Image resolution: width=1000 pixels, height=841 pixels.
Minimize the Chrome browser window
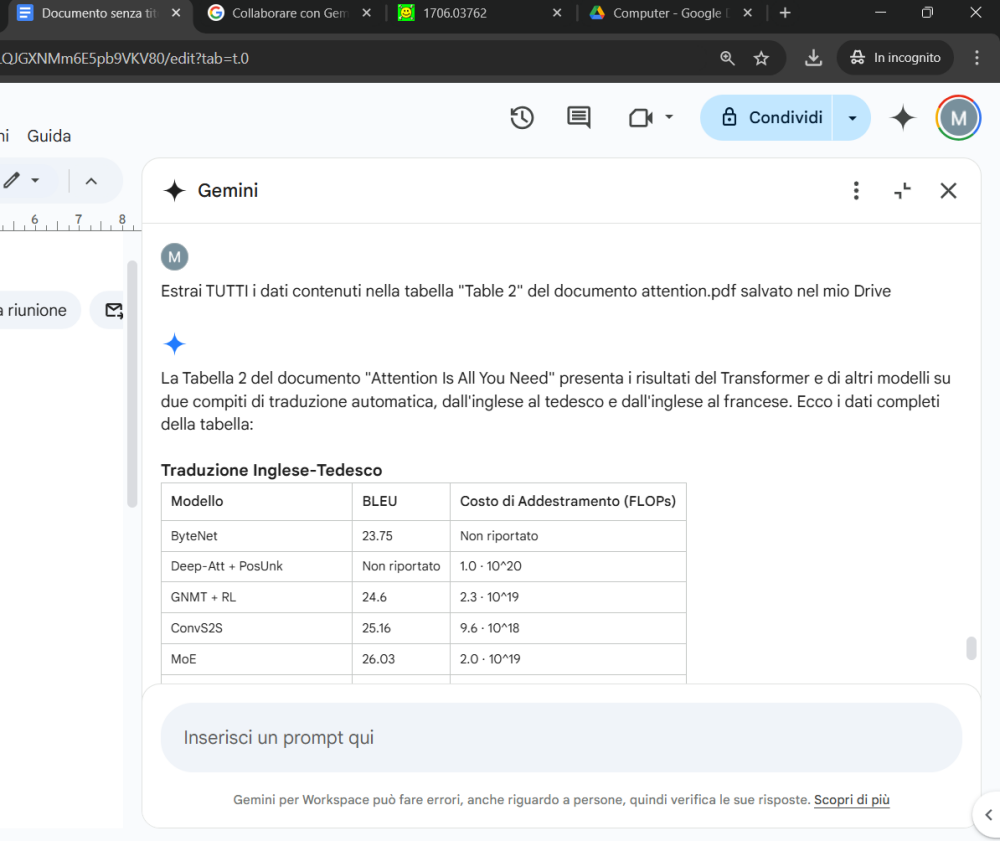coord(881,13)
